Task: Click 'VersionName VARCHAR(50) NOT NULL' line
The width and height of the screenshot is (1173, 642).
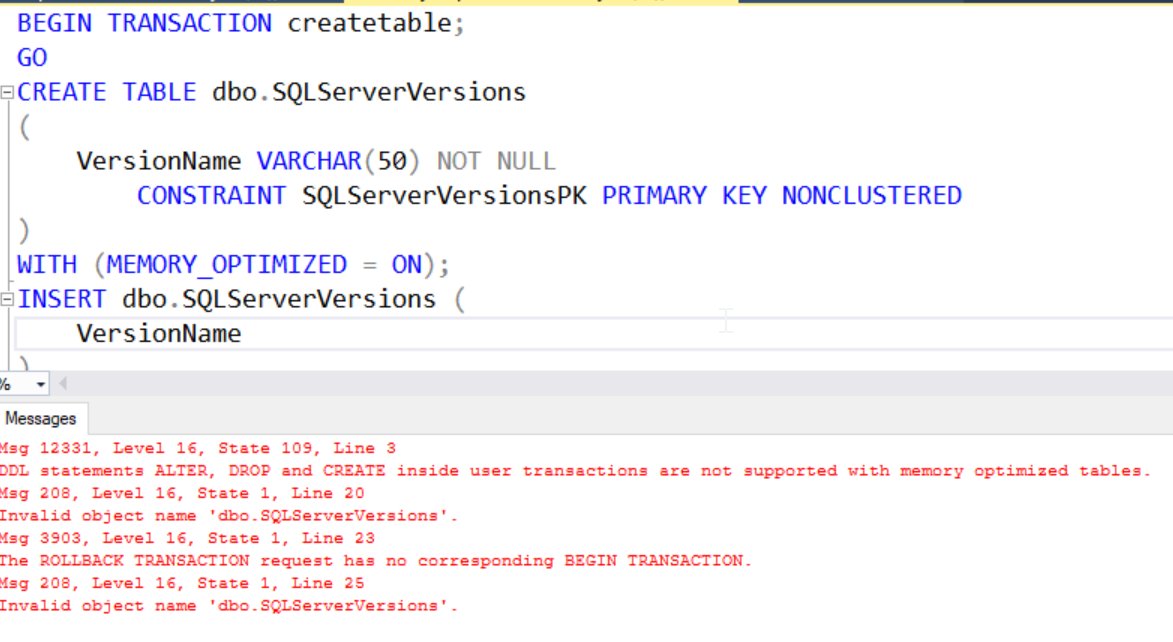Action: [x=316, y=161]
